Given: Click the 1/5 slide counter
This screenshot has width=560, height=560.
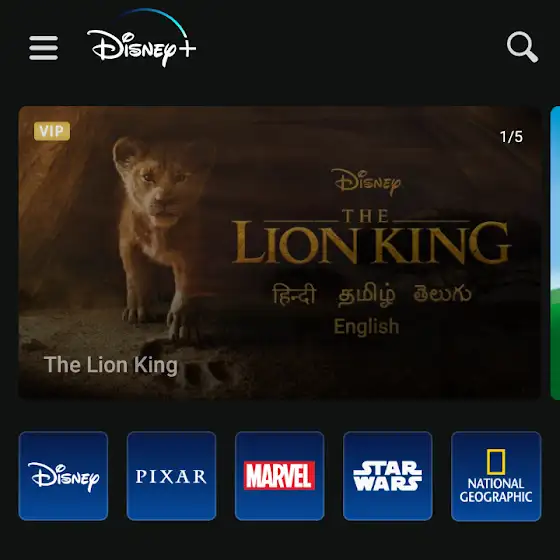Looking at the screenshot, I should [x=511, y=137].
